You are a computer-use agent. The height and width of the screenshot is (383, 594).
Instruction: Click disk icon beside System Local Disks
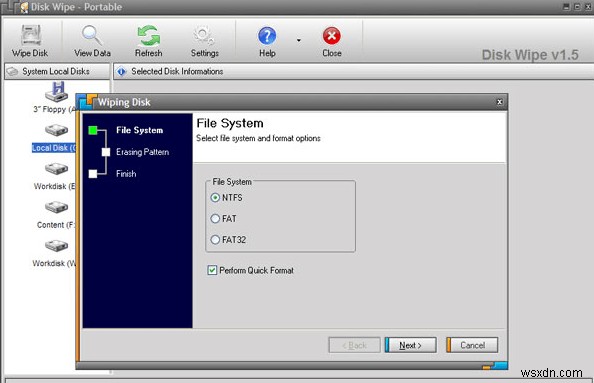click(x=13, y=71)
